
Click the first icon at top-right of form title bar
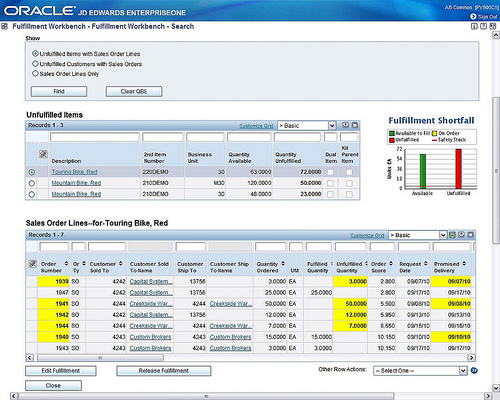point(474,26)
